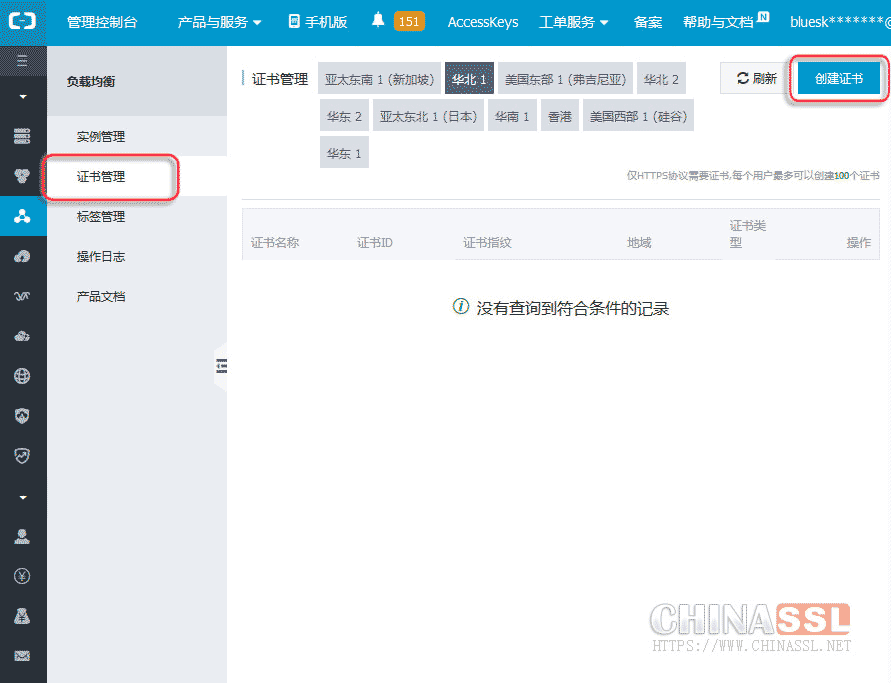891x683 pixels.
Task: Expand the 产品与服务 dropdown
Action: point(219,21)
